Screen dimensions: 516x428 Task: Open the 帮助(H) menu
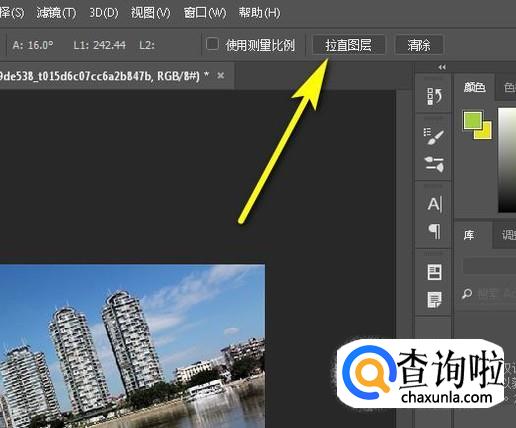(259, 13)
